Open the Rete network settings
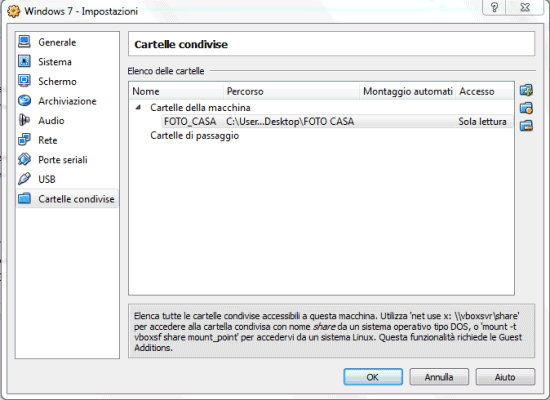 [48, 140]
